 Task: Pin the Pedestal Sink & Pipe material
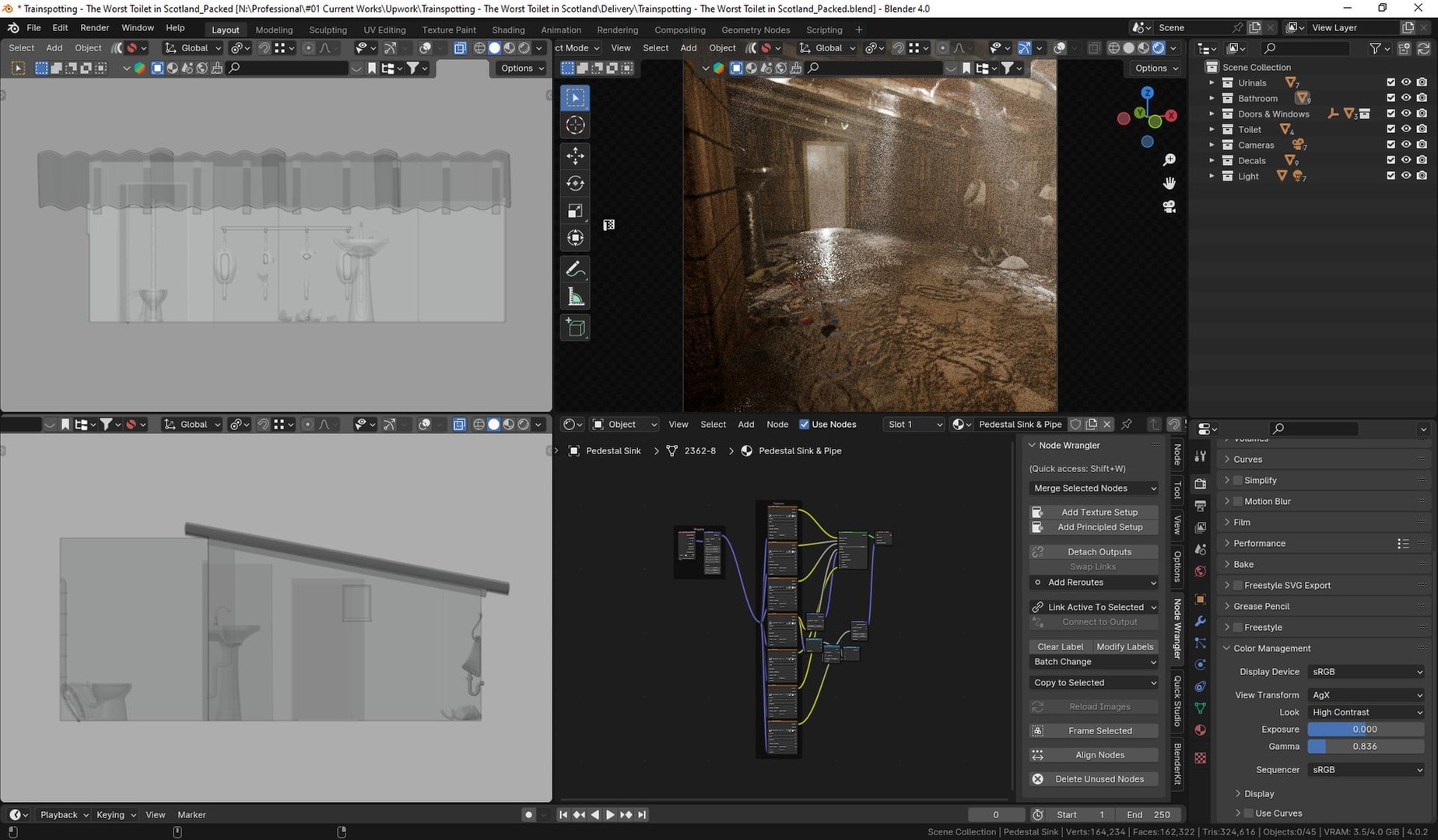pos(1126,424)
